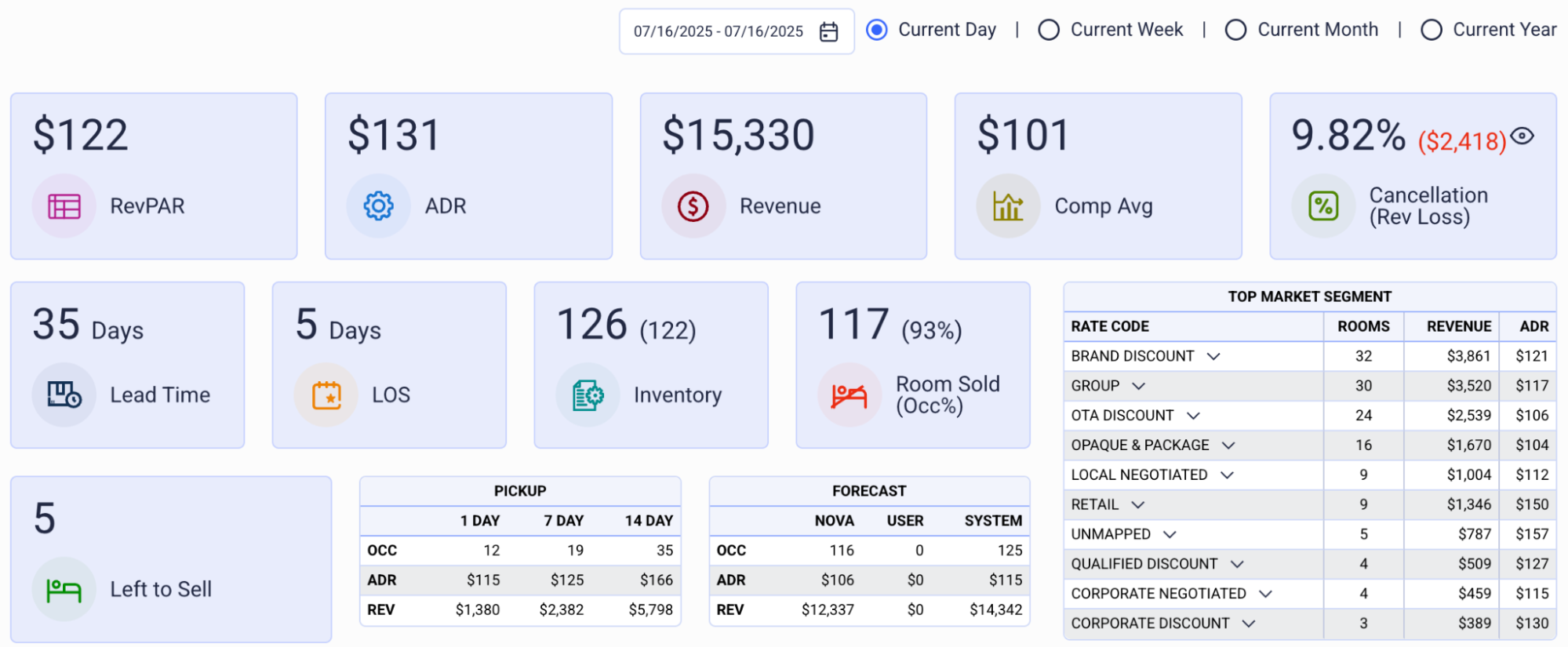Toggle the eye icon next to cancellation loss
The image size is (1568, 647).
click(x=1523, y=136)
